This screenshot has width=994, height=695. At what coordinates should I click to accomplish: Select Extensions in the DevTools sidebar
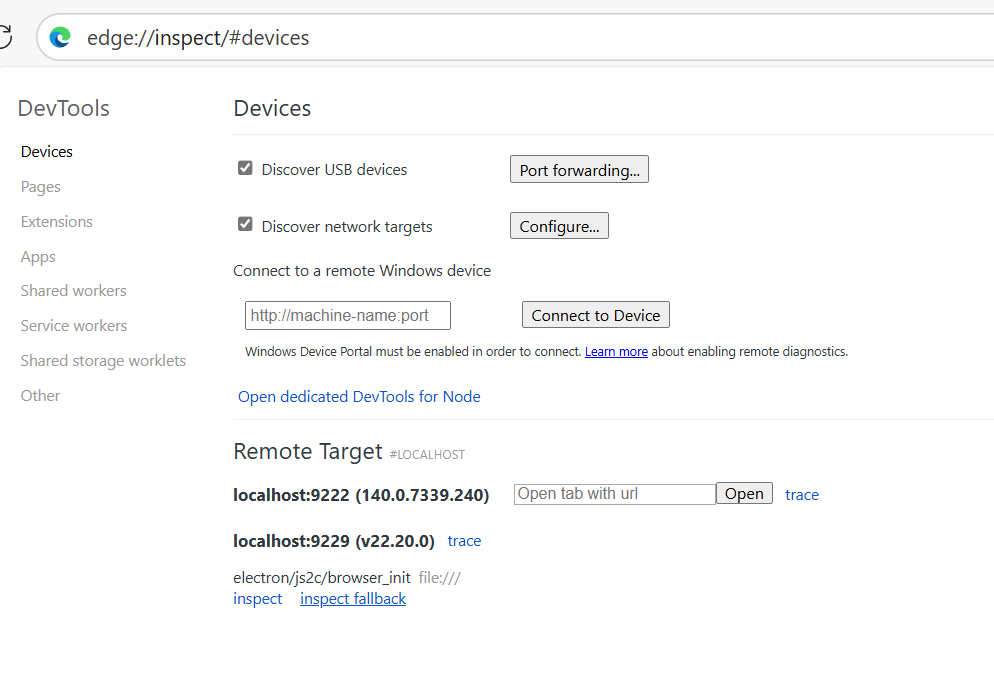tap(56, 221)
